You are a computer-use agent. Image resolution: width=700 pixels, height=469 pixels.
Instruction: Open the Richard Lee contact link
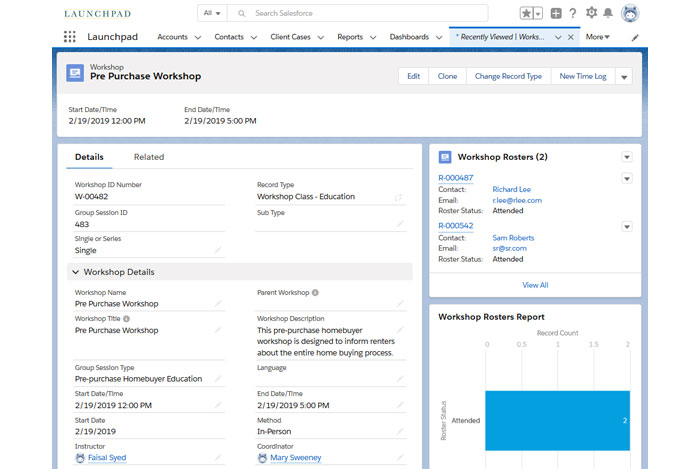click(x=512, y=189)
